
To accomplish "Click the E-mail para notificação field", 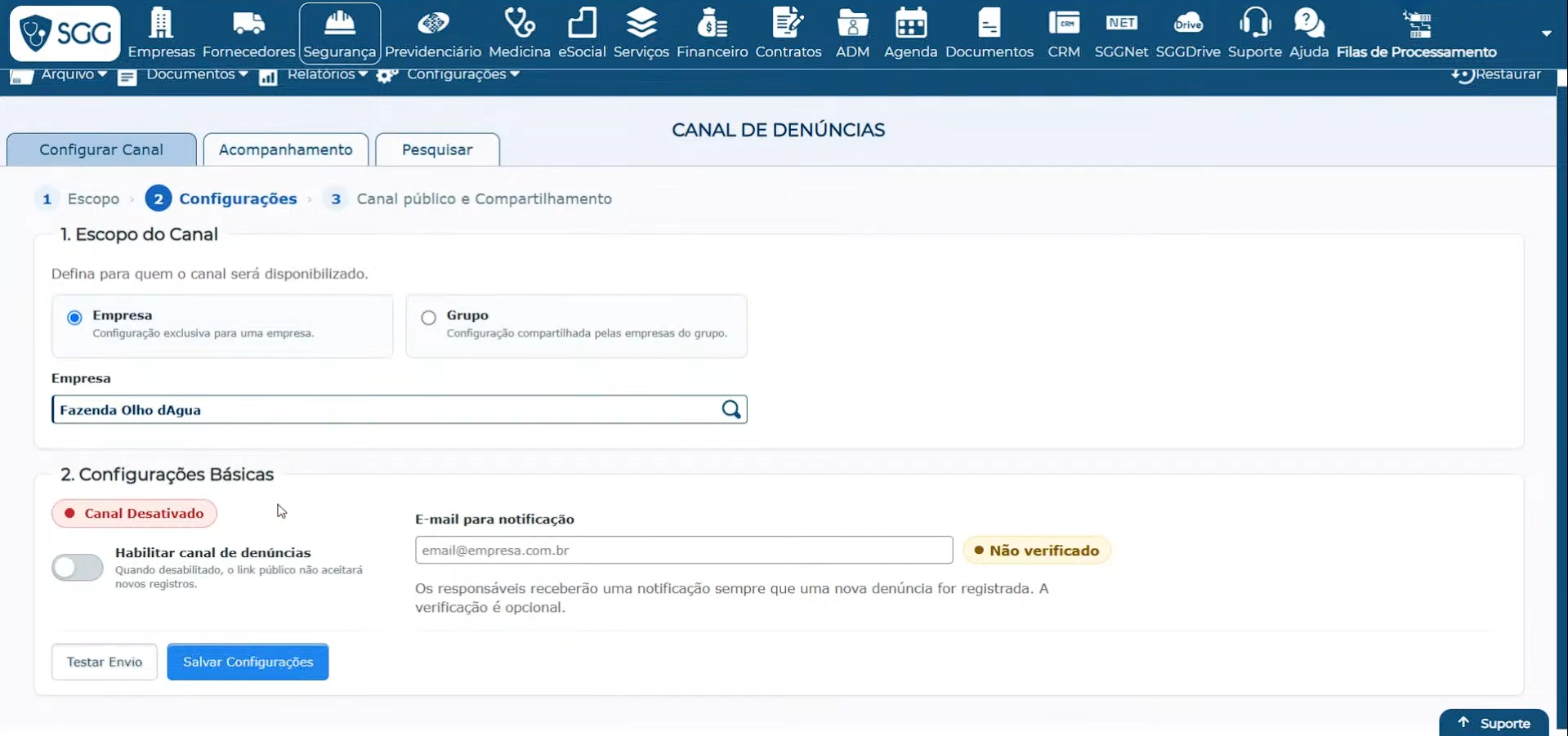I will (684, 550).
